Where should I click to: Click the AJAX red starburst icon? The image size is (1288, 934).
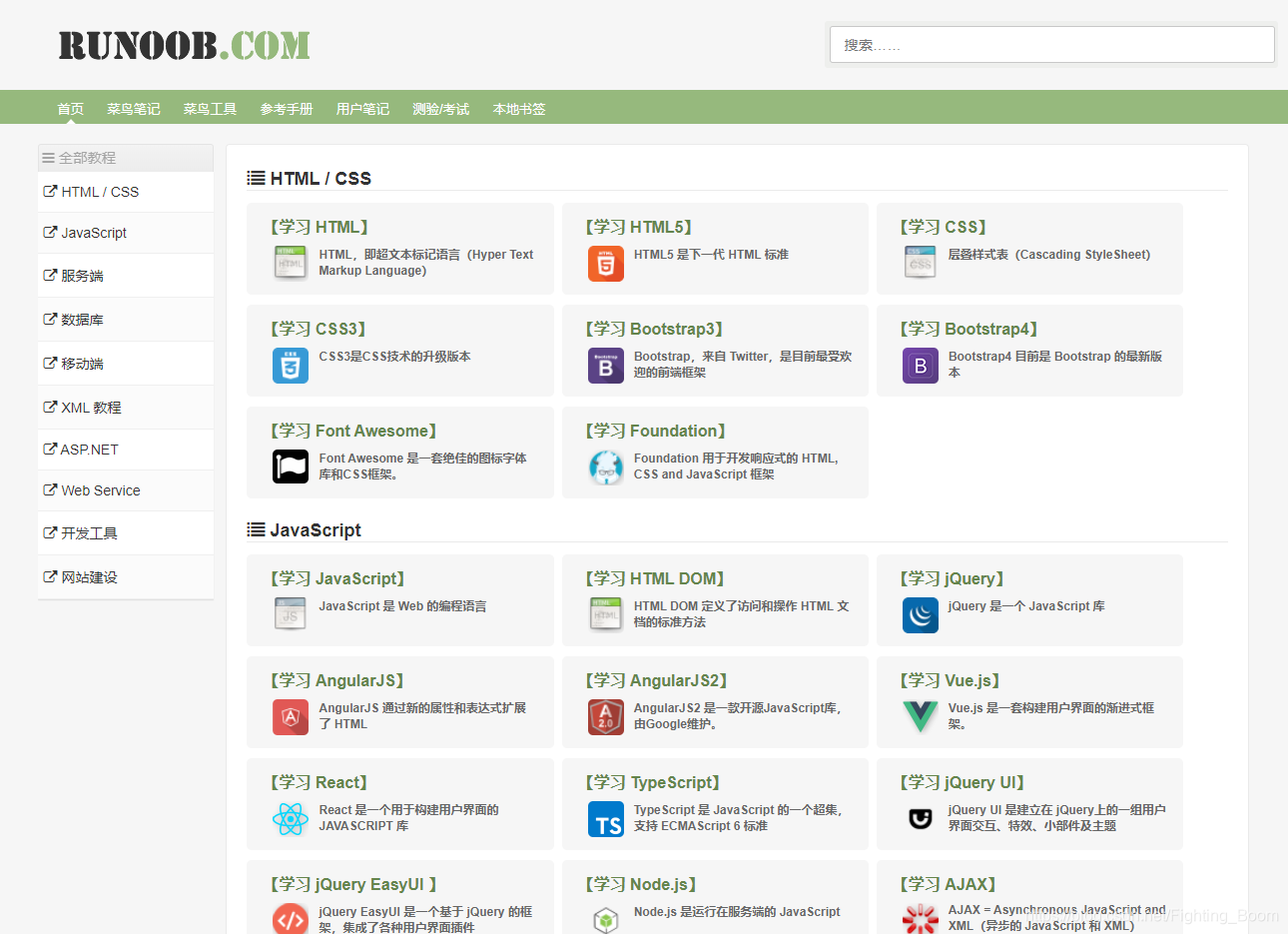pyautogui.click(x=920, y=918)
